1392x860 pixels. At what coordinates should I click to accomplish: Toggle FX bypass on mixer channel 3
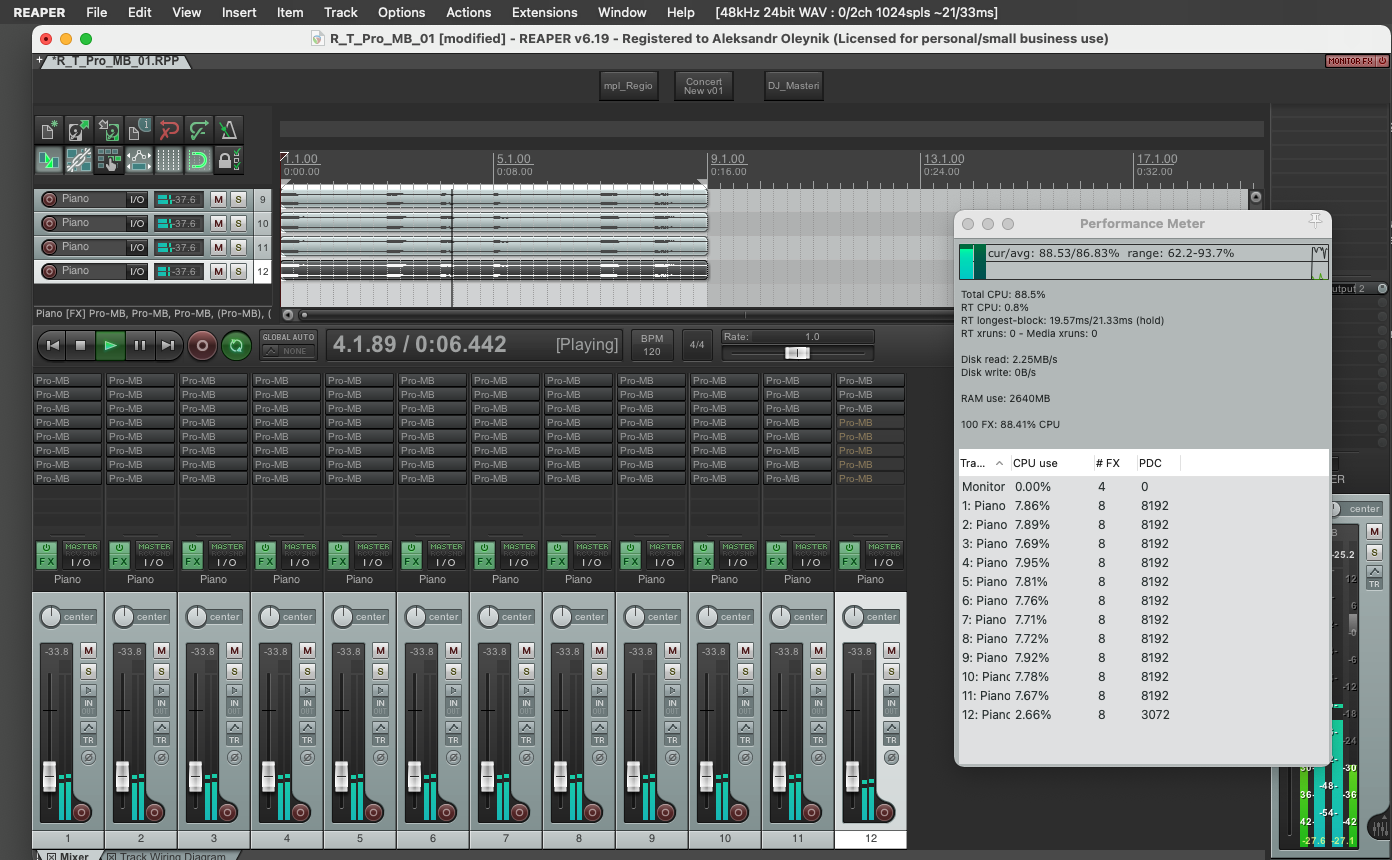point(192,547)
